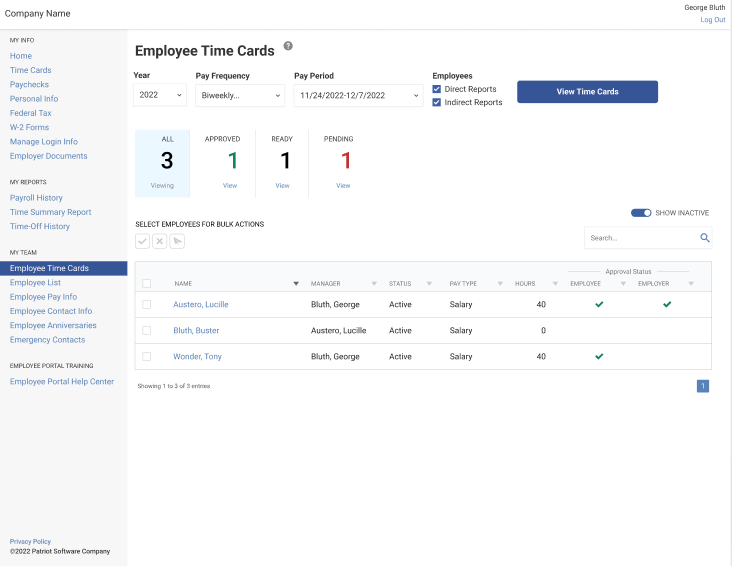View Pending time cards
This screenshot has width=732, height=566.
click(x=343, y=185)
